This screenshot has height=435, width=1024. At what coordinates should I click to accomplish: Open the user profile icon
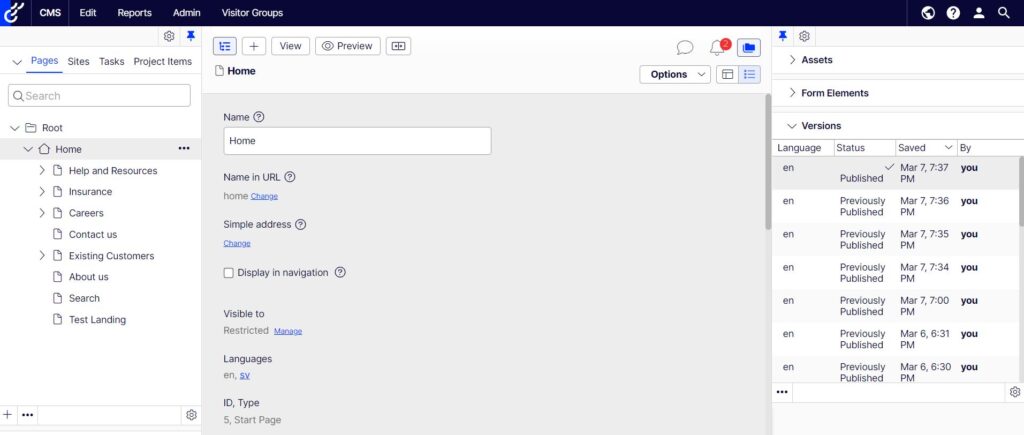[979, 13]
